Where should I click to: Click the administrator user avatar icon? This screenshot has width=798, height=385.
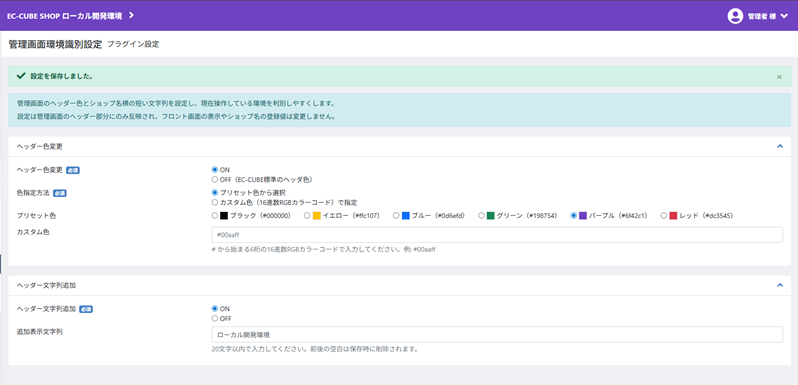pos(735,16)
